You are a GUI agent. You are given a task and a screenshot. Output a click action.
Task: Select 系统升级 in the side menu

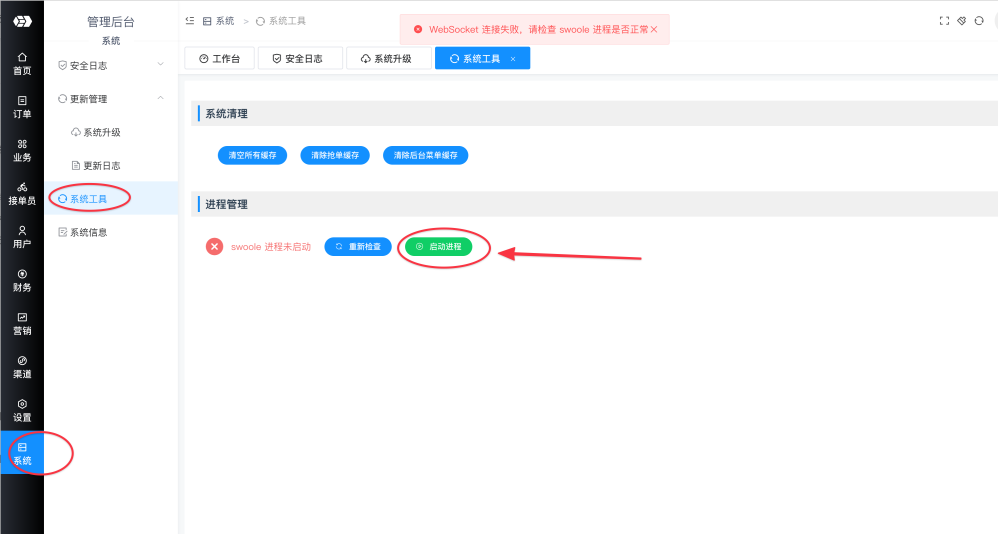(101, 132)
